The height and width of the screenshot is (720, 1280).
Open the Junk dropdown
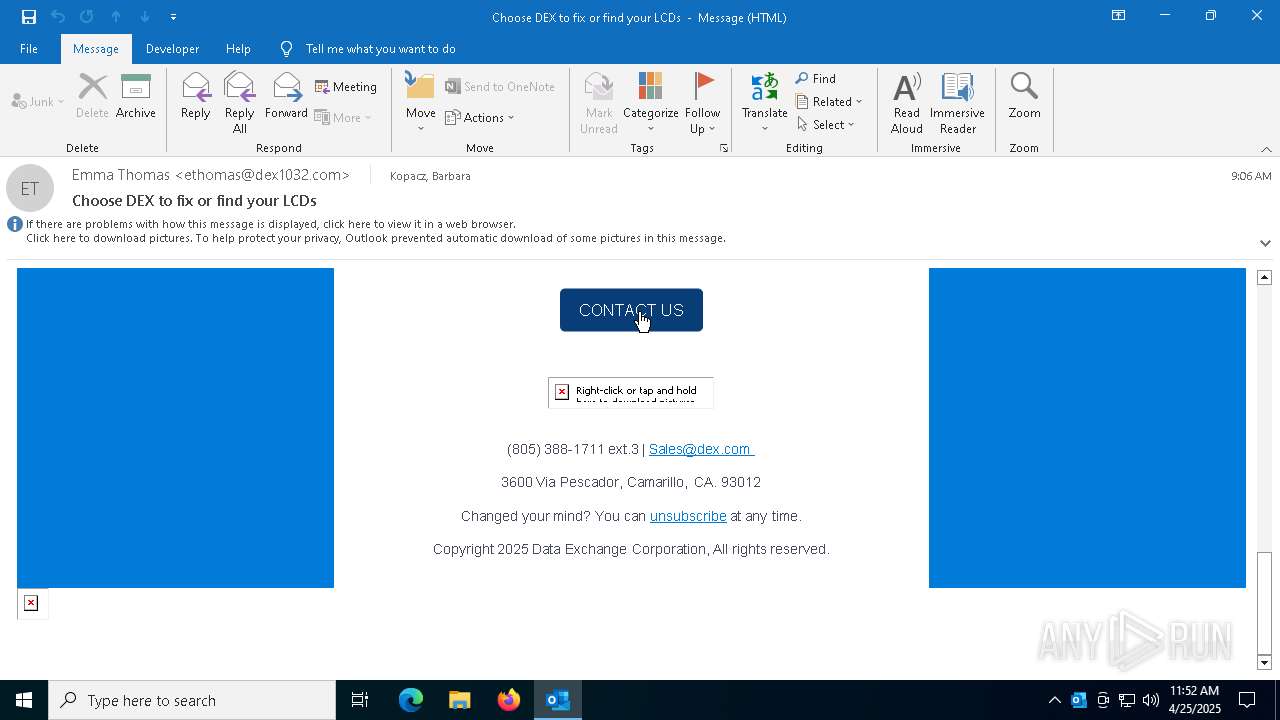[x=38, y=102]
